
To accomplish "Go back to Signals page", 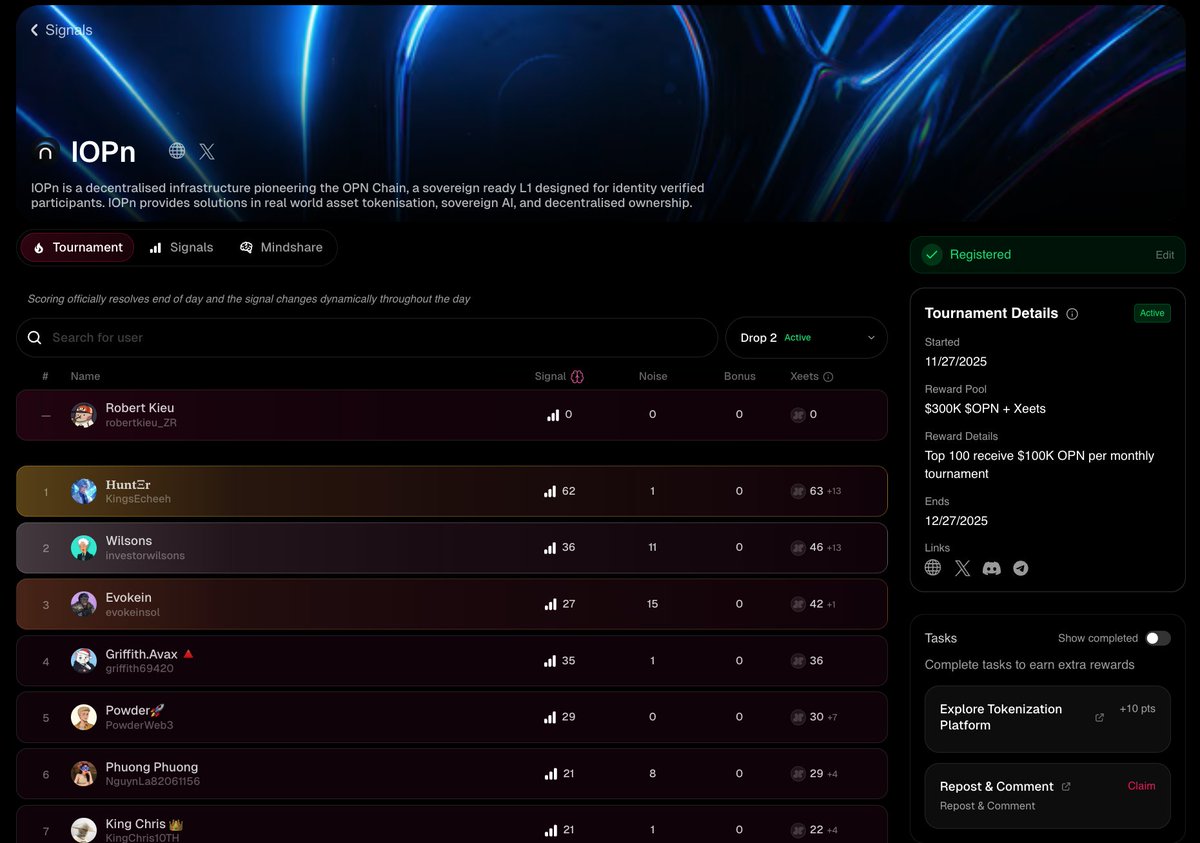I will (x=61, y=30).
